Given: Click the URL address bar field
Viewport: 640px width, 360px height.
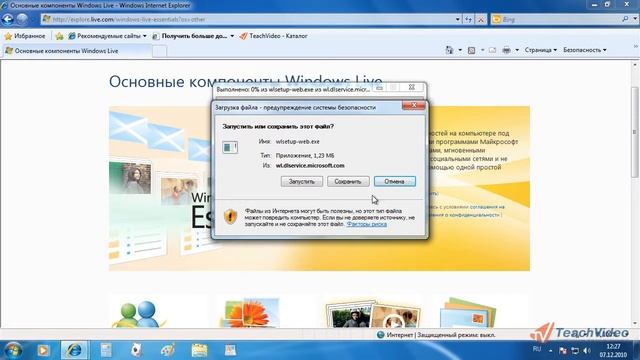Looking at the screenshot, I should point(248,19).
